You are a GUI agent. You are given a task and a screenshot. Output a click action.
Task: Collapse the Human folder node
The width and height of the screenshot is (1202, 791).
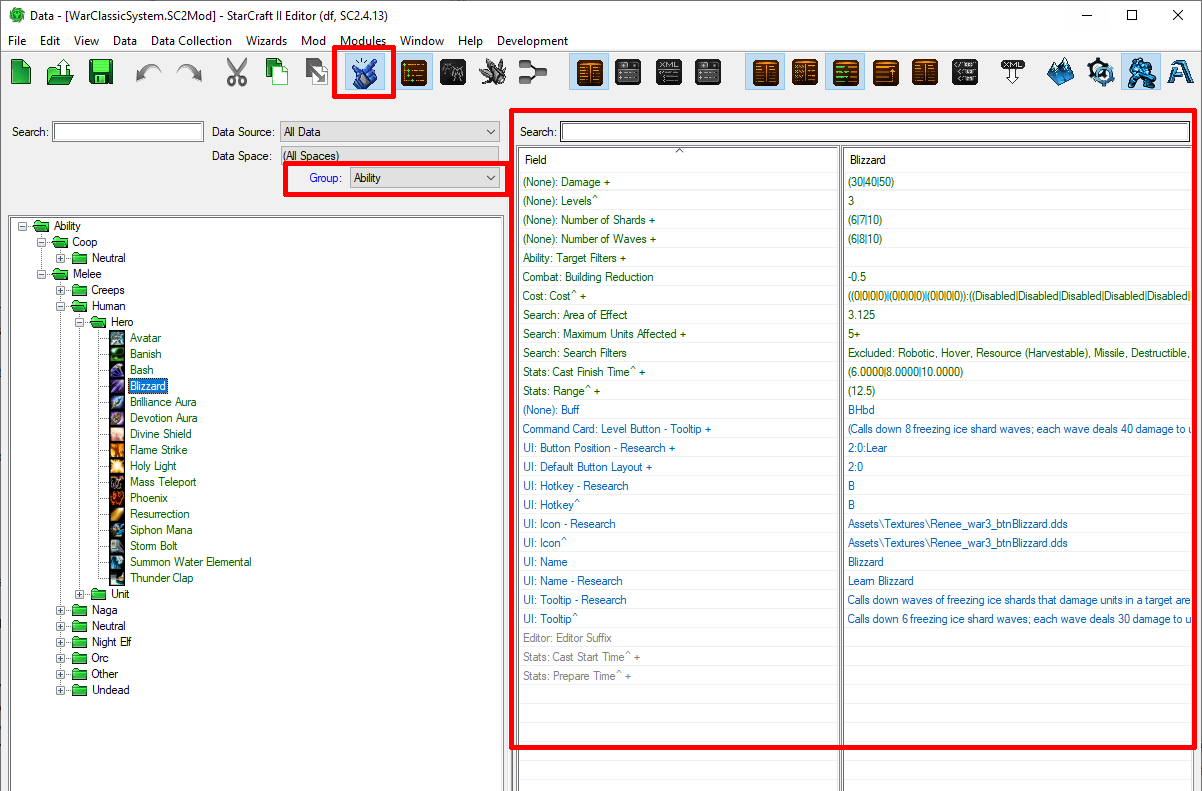pos(61,306)
